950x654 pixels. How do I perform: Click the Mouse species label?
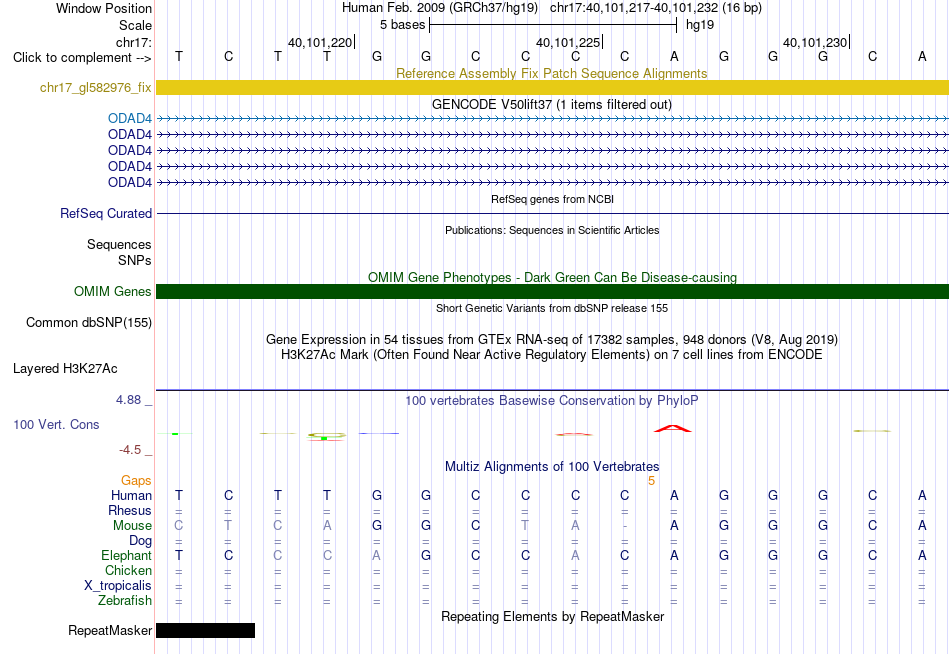click(x=132, y=526)
